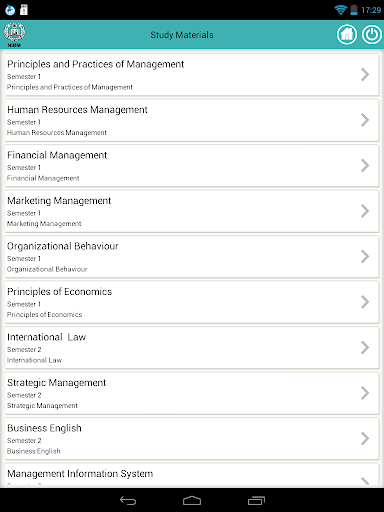Expand chevron for Marketing Management
The height and width of the screenshot is (512, 384).
[x=365, y=211]
